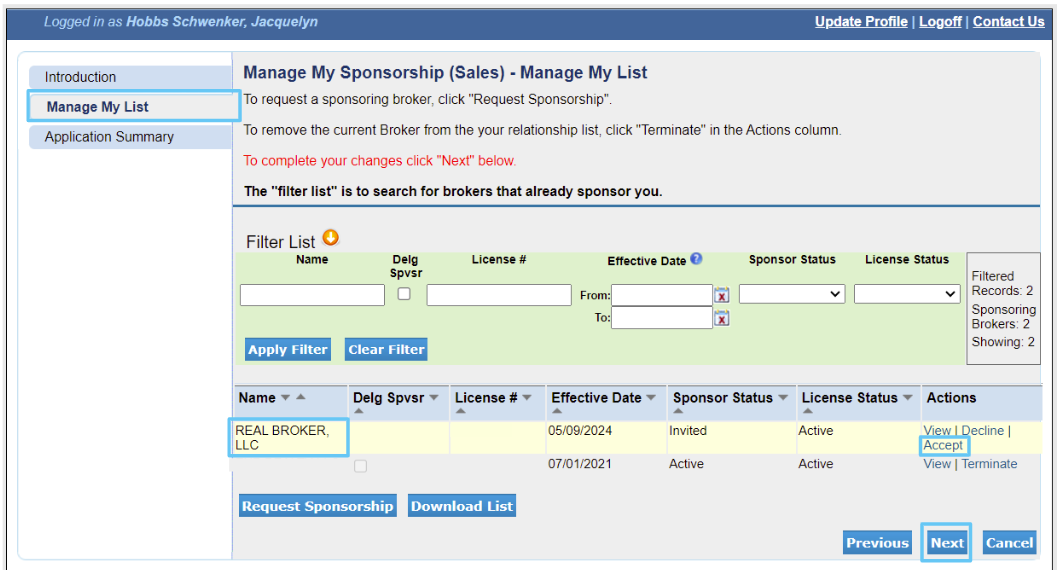Screen dimensions: 1057x570
Task: Sort Delg Spvsr column with its down arrow
Action: (433, 398)
